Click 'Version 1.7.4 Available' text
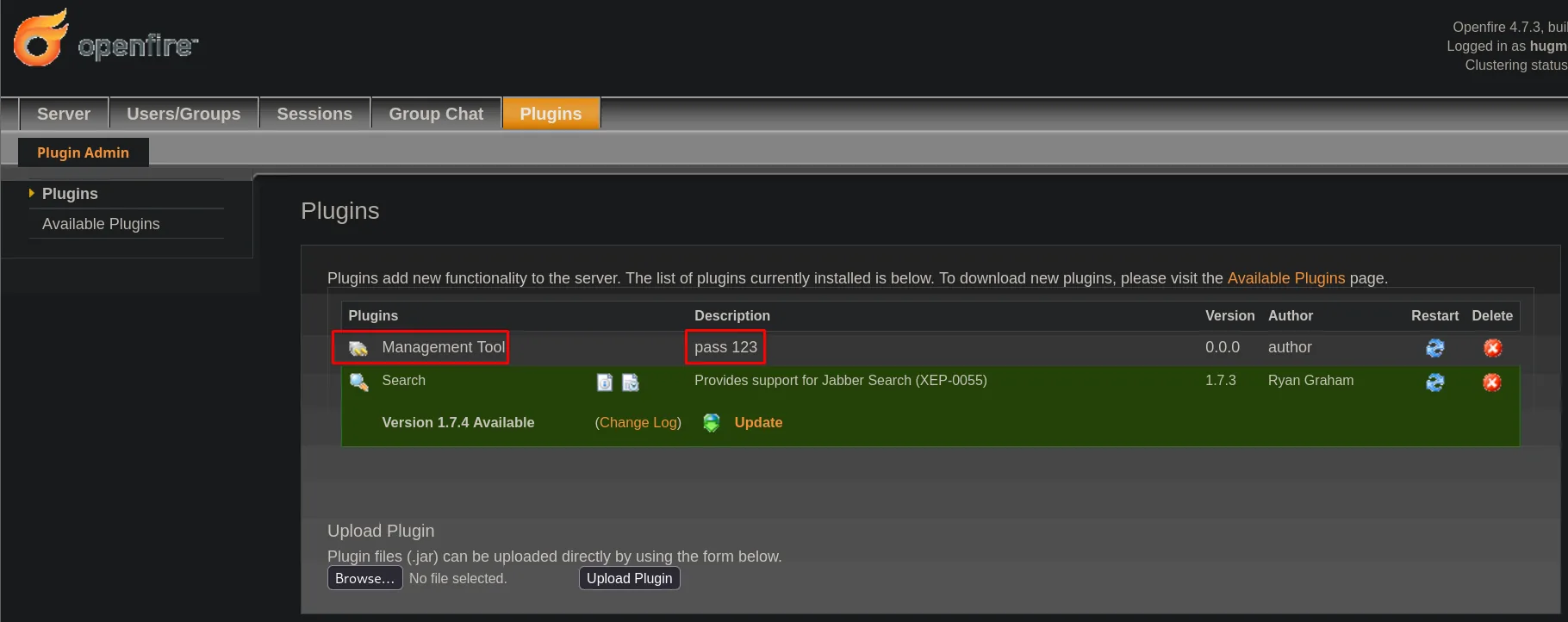The height and width of the screenshot is (622, 1568). pyautogui.click(x=458, y=423)
